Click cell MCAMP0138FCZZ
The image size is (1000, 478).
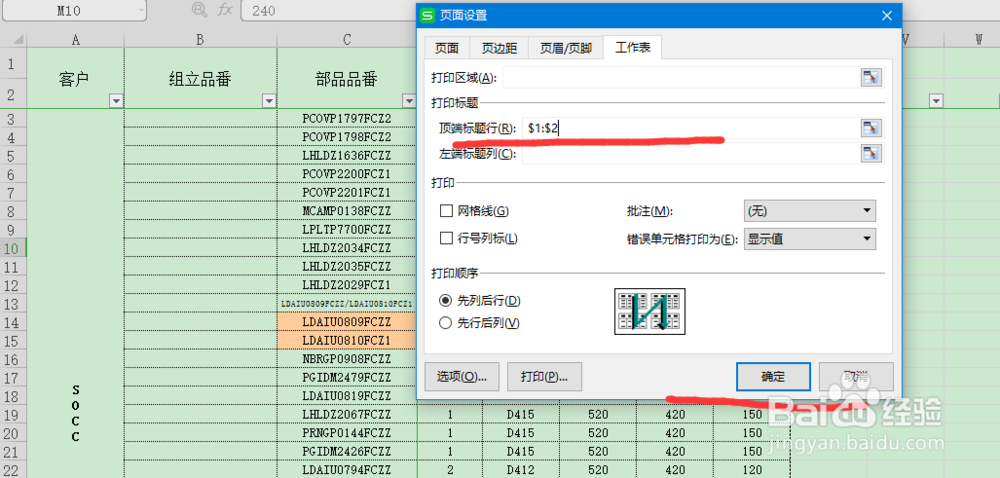[347, 211]
